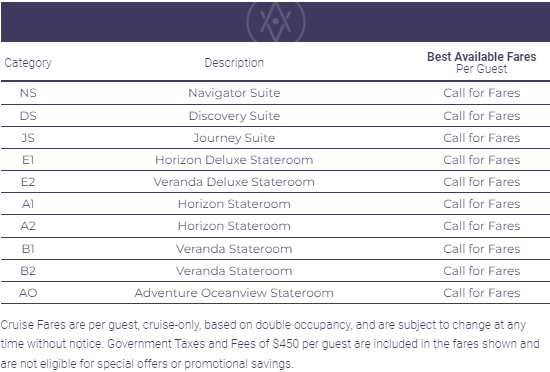Select Veranda Stateroom in the B2 row
The image size is (550, 372).
[x=234, y=271]
